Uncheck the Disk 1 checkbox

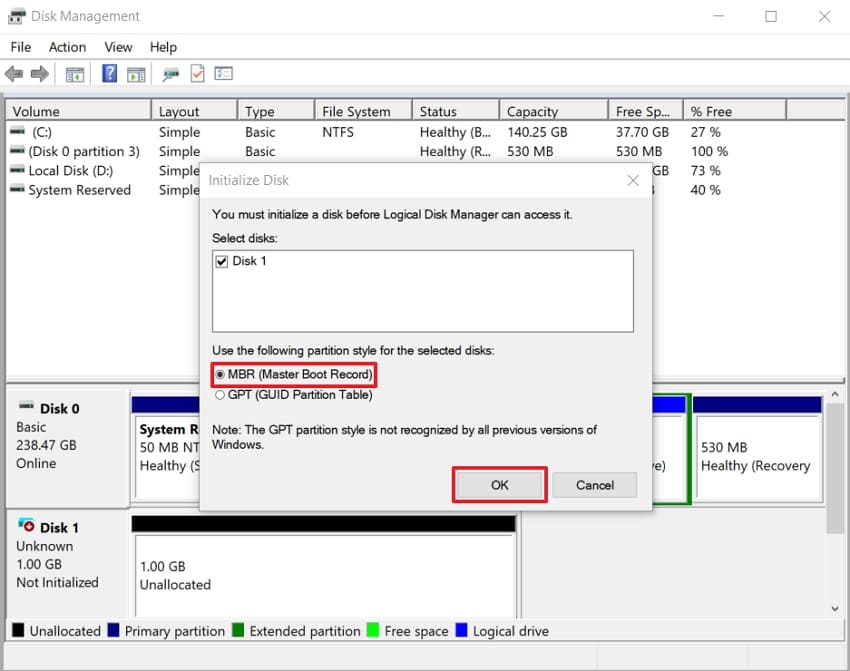220,260
